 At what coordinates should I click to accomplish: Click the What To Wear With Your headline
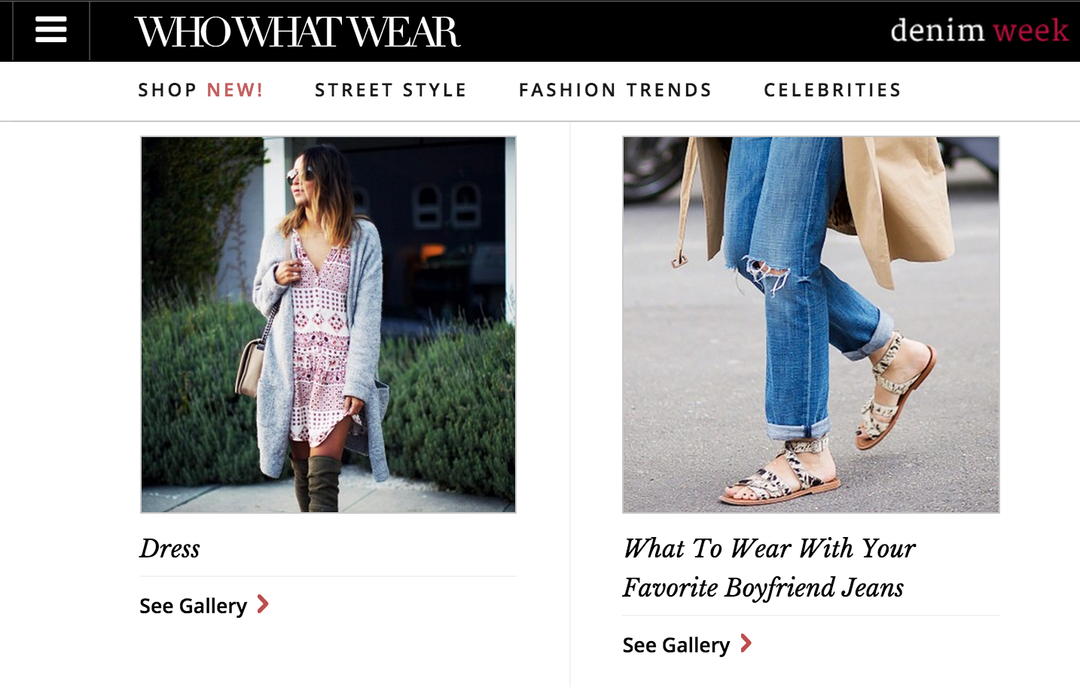click(769, 548)
